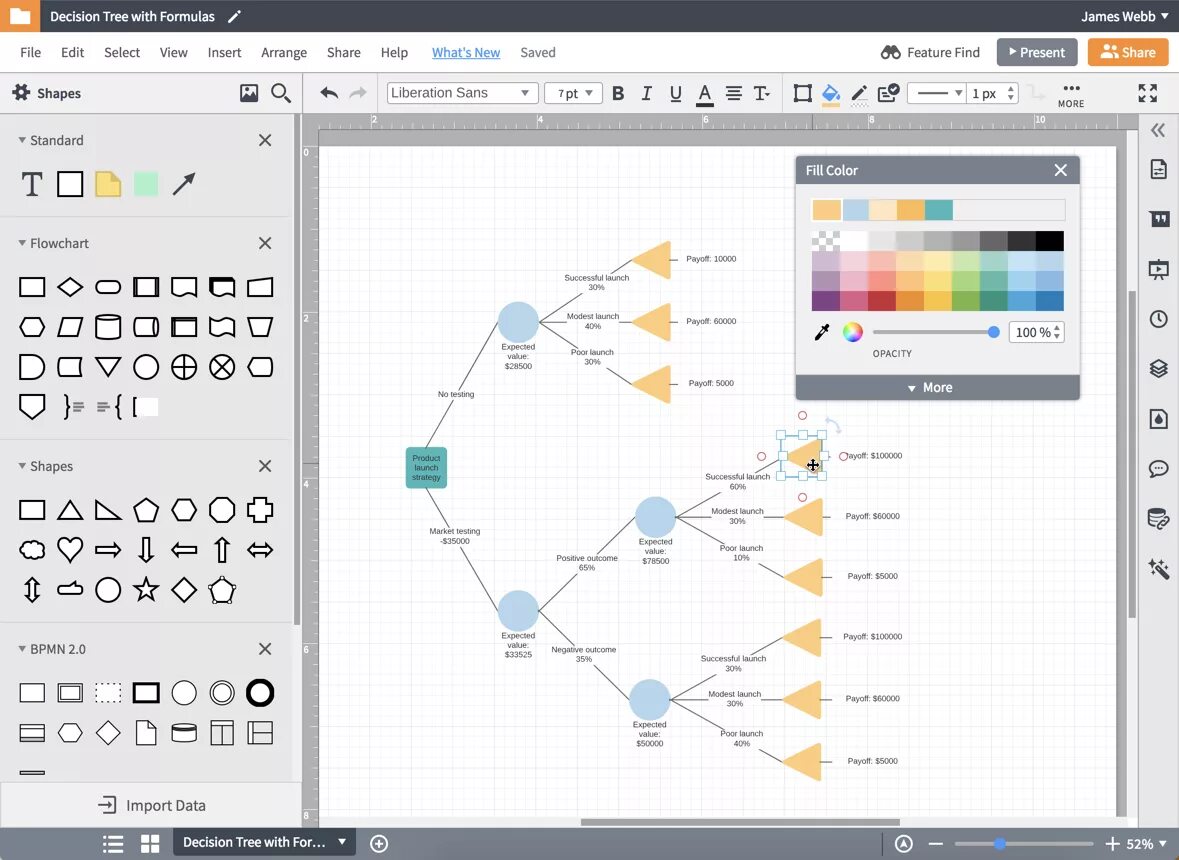
Task: Open the comments panel icon
Action: pos(1159,469)
